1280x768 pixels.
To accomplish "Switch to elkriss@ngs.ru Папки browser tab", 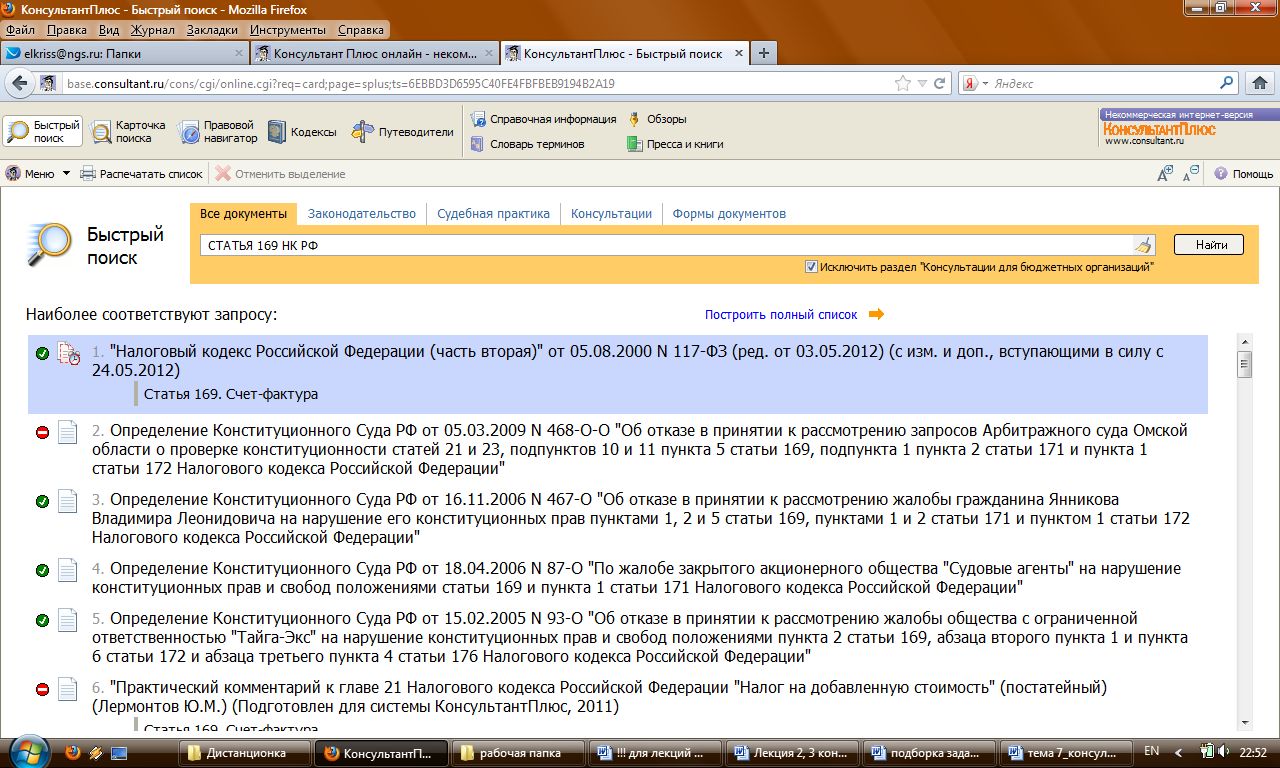I will [124, 53].
